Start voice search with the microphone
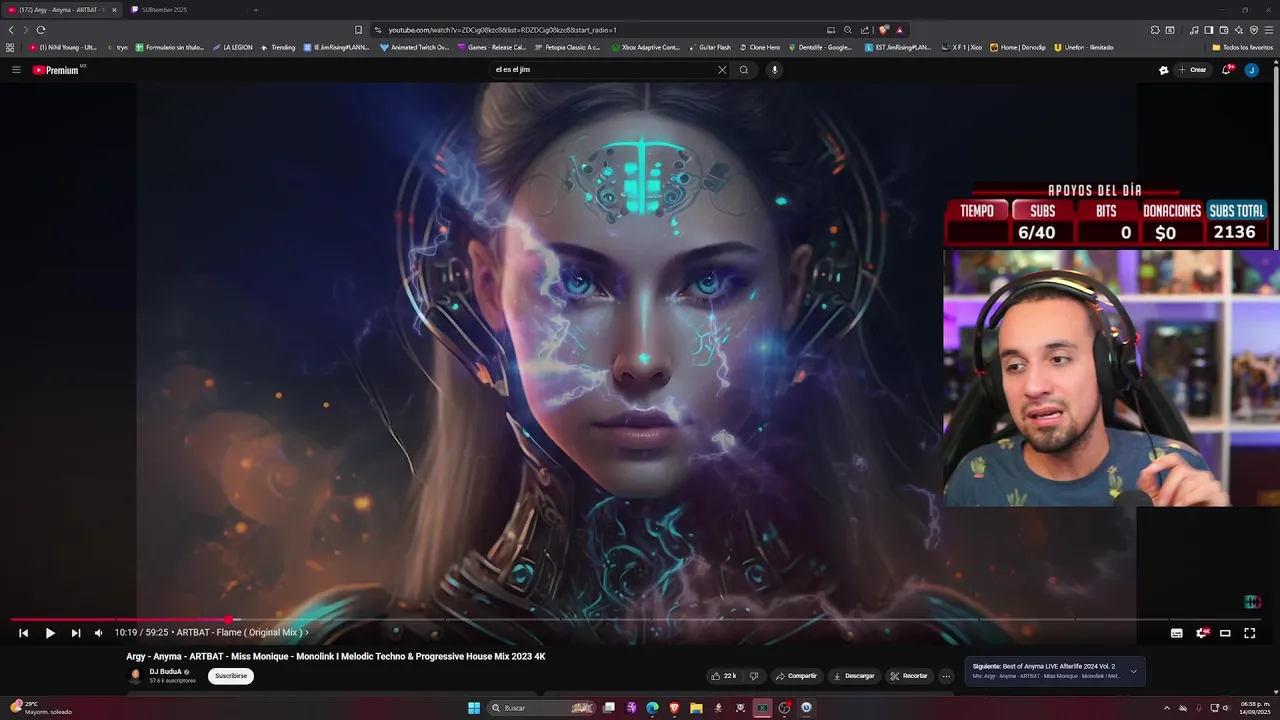 (x=774, y=70)
